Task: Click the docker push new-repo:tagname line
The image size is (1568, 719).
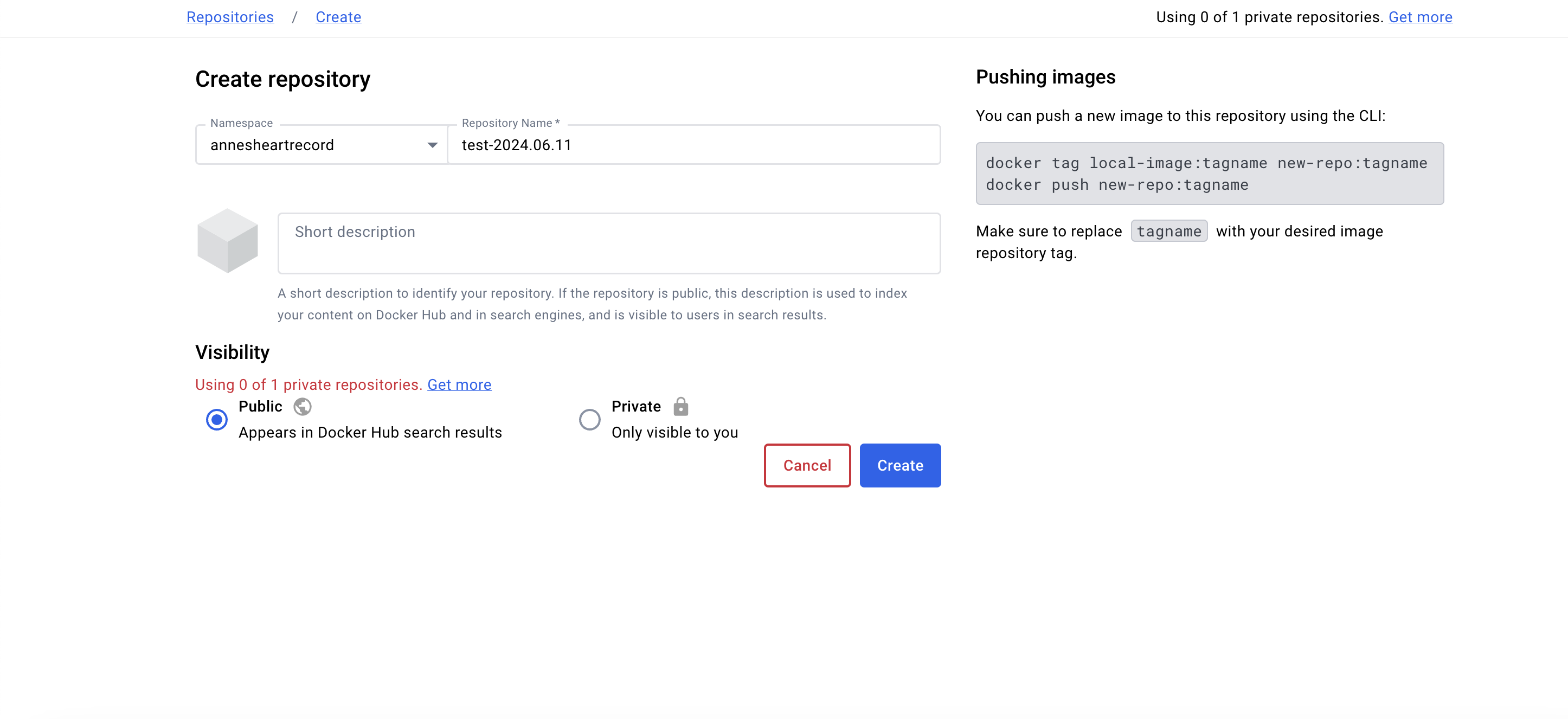Action: 1116,185
